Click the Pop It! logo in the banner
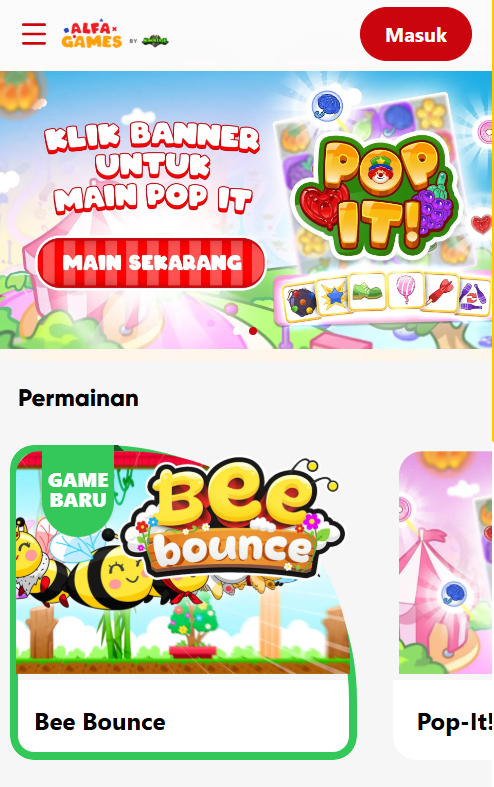The image size is (494, 787). (x=379, y=195)
